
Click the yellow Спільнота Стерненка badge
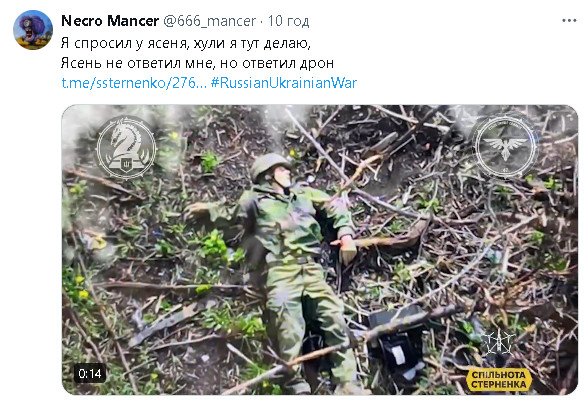(x=498, y=379)
